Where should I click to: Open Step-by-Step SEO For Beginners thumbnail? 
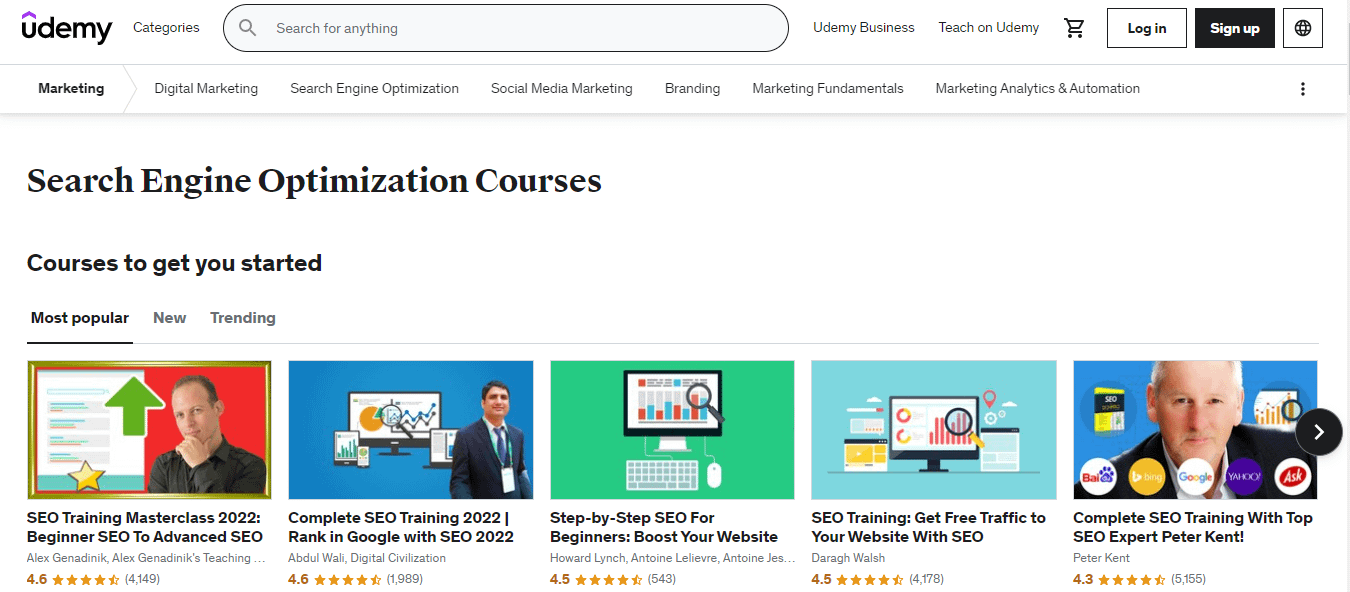(672, 430)
